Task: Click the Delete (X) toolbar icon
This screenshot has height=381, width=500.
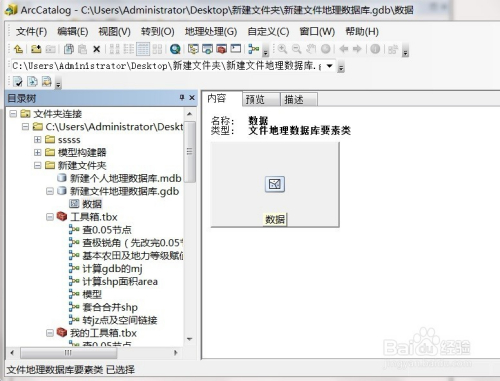Action: [97, 49]
